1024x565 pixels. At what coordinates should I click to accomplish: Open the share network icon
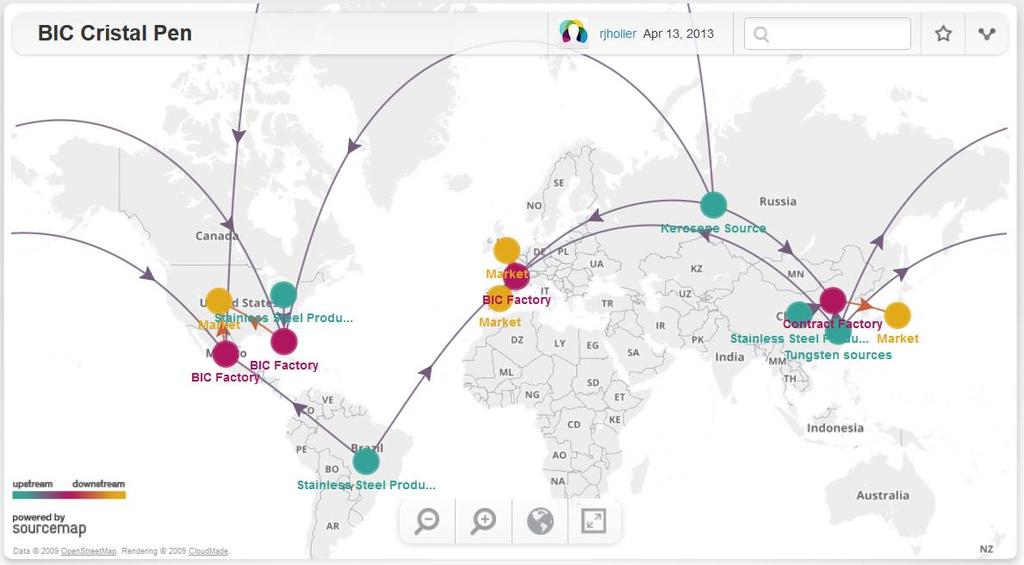click(x=986, y=33)
